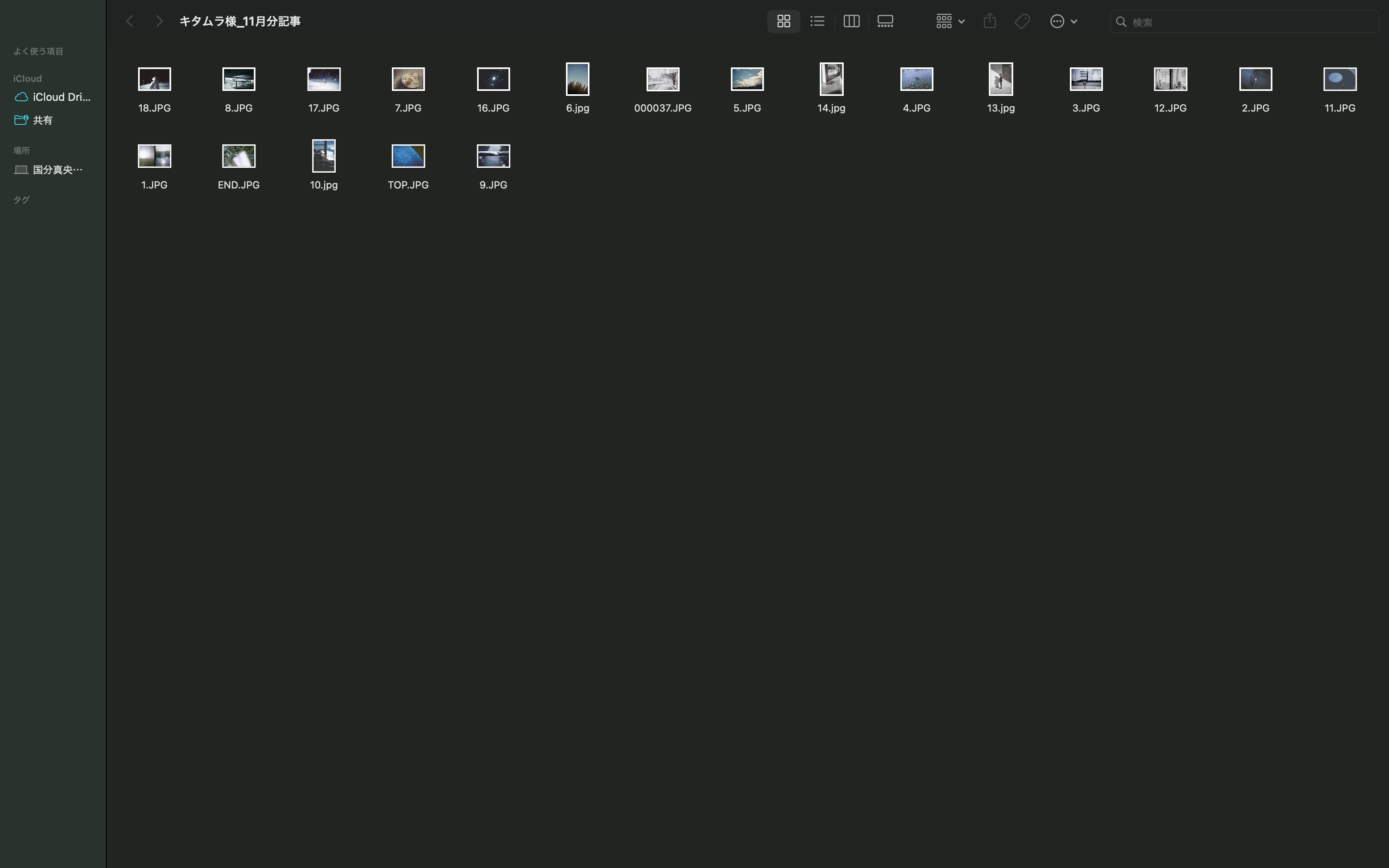
Task: Click the Tags toolbar icon
Action: click(x=1022, y=21)
